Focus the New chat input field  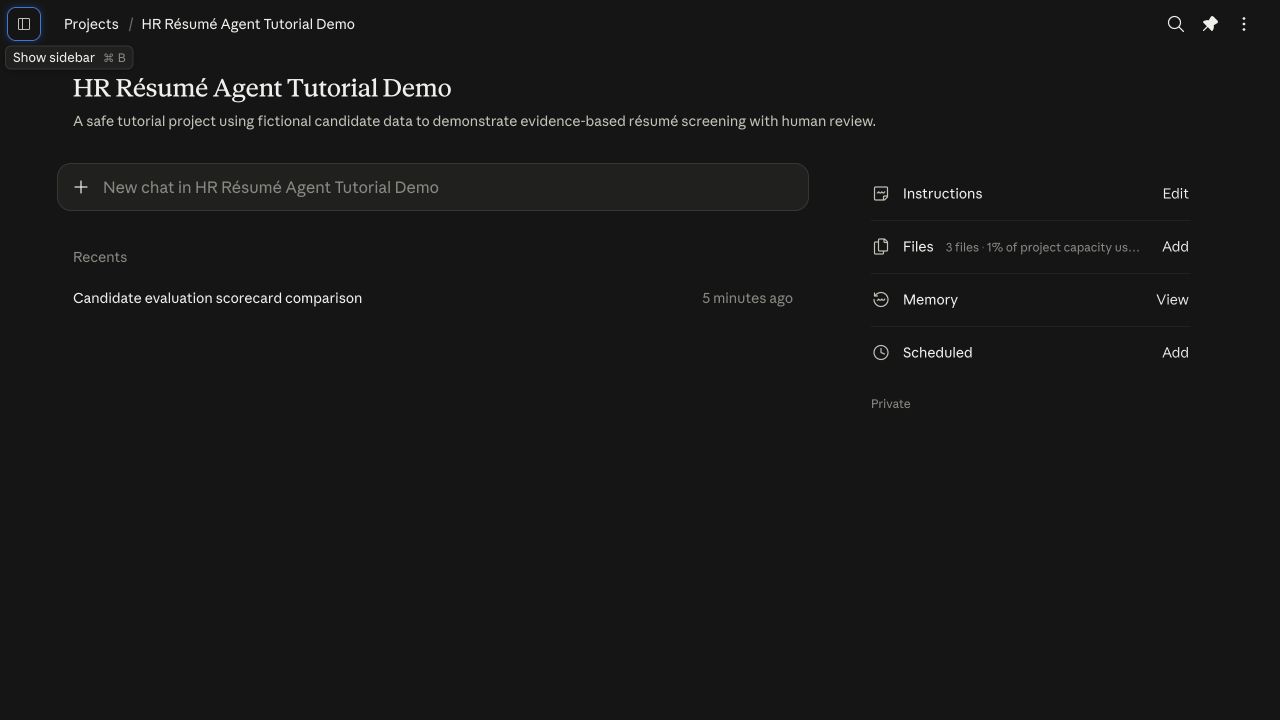coord(433,187)
